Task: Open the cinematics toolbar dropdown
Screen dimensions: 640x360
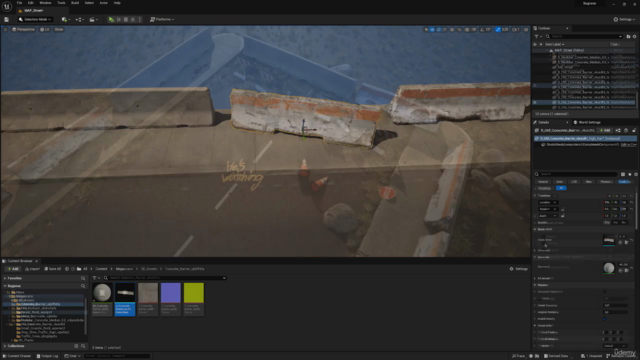Action: (x=93, y=19)
